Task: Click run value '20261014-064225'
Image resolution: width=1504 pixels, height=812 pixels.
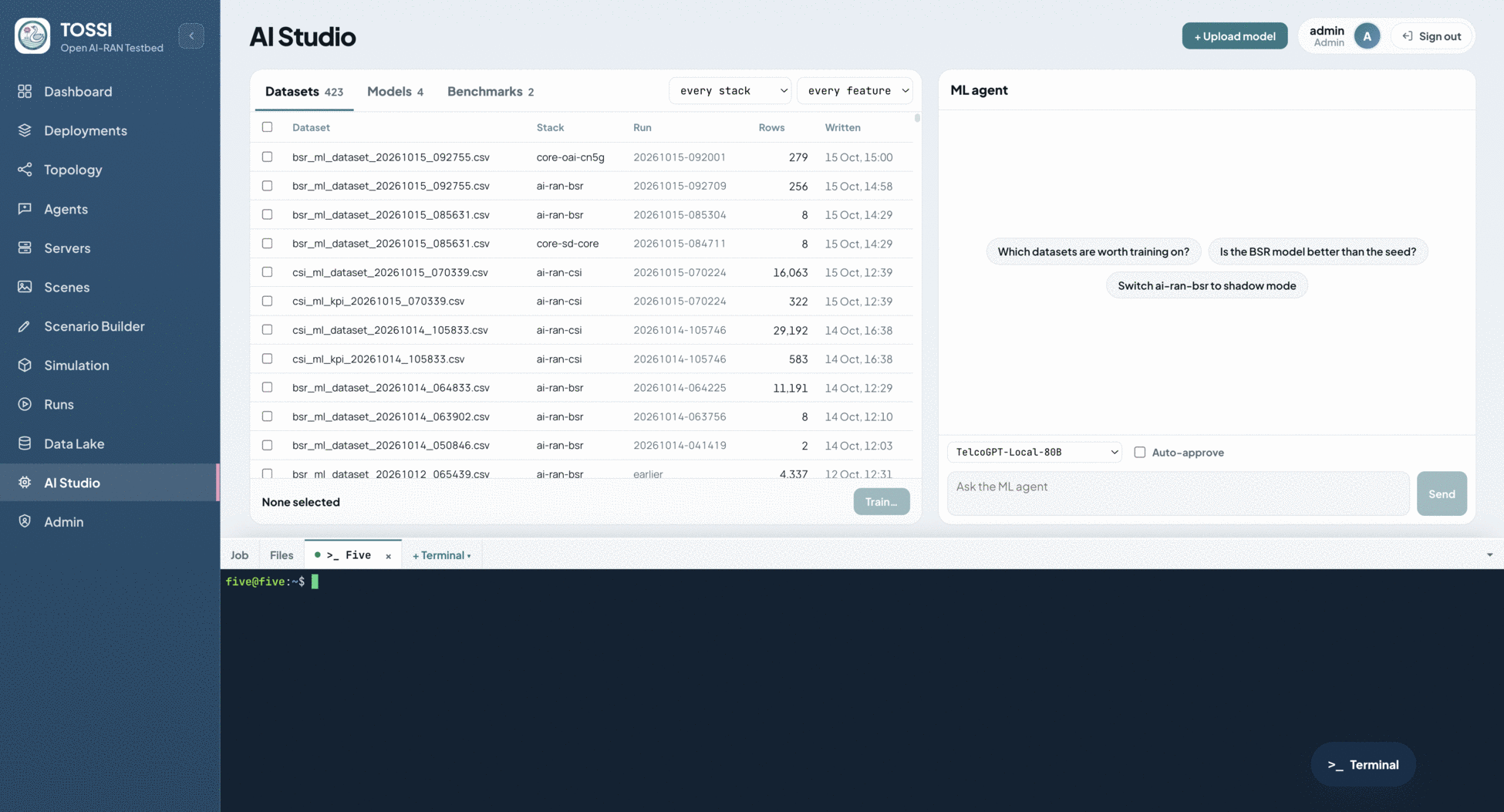Action: (679, 388)
